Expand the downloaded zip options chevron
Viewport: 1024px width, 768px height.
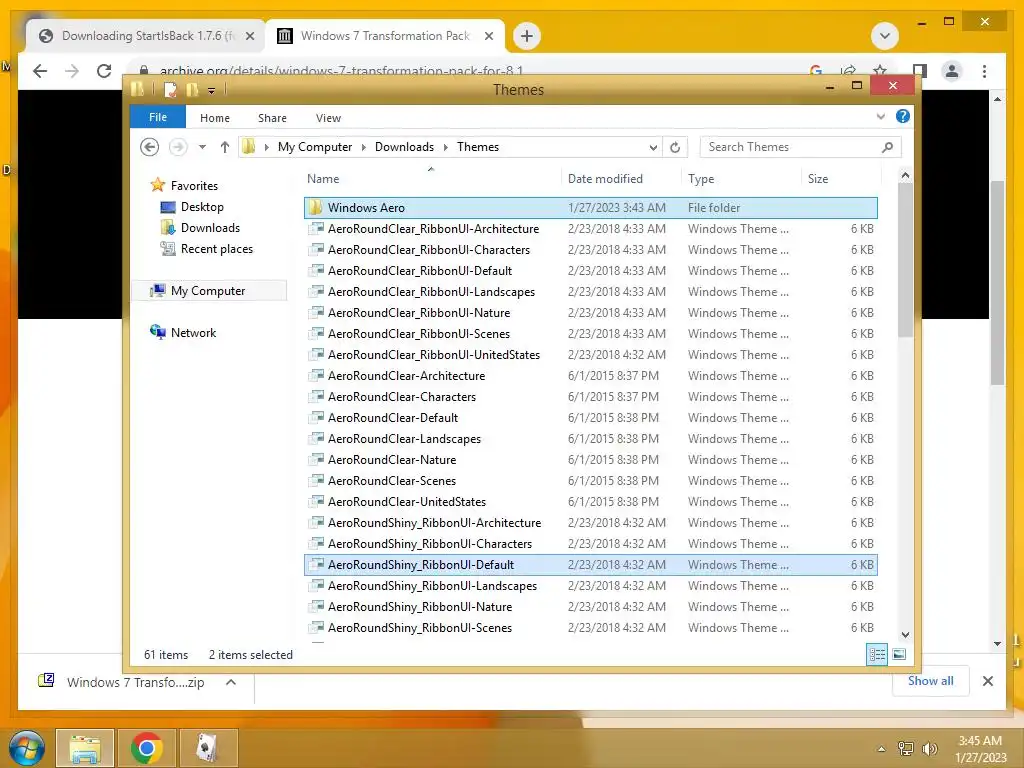click(231, 682)
